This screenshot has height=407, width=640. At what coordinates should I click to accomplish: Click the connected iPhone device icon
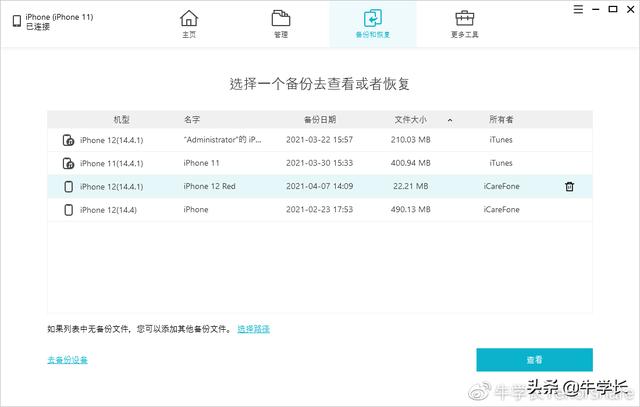pyautogui.click(x=17, y=21)
